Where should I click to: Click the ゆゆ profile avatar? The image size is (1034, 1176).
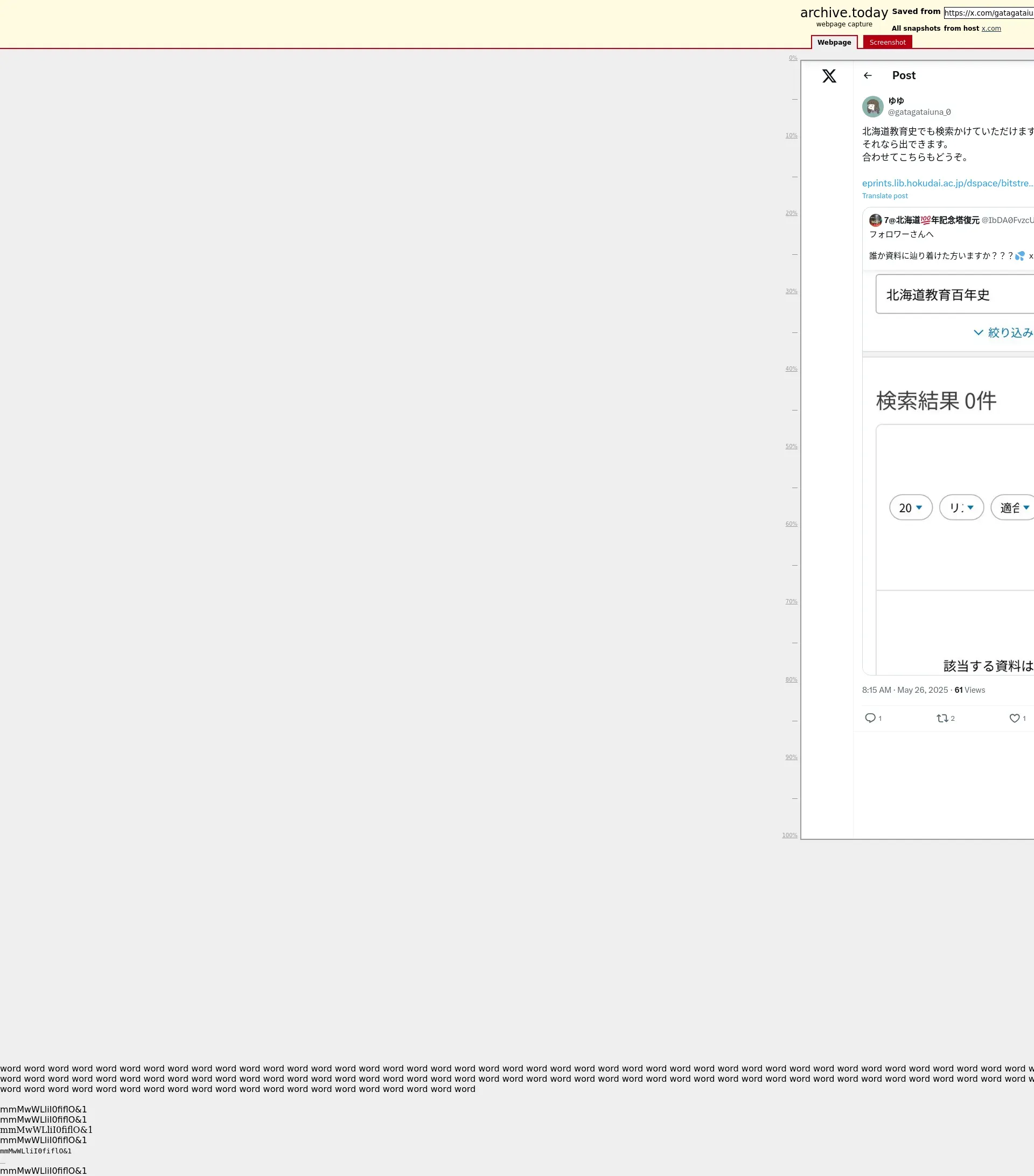coord(872,107)
